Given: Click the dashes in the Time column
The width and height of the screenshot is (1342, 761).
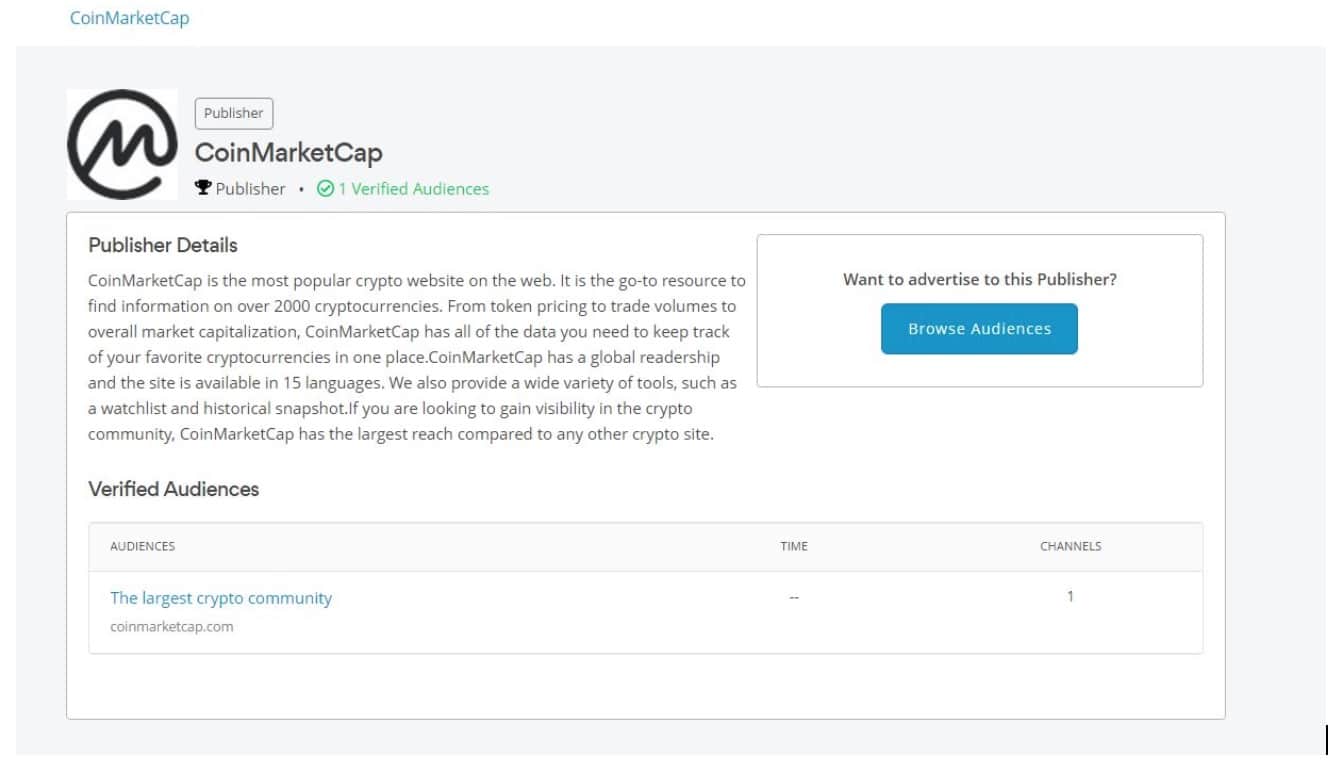Looking at the screenshot, I should coord(794,597).
